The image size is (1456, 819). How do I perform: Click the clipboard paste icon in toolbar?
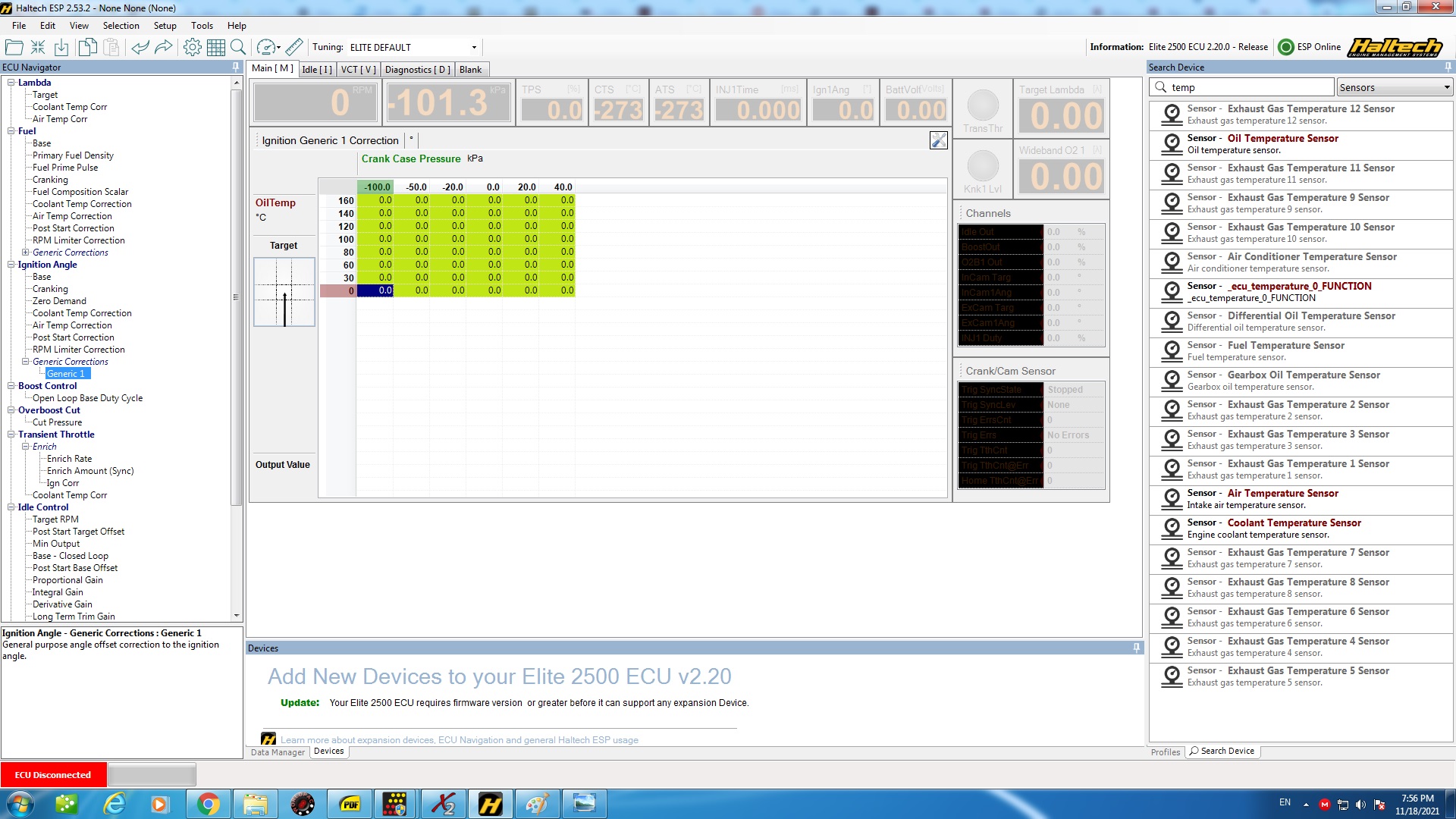(111, 47)
